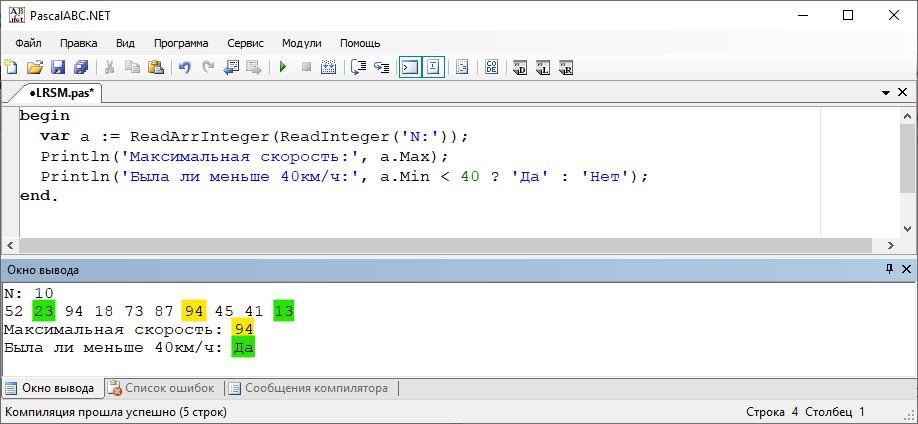
Task: Click the editor vertical scrollbar thumb
Action: [x=907, y=158]
